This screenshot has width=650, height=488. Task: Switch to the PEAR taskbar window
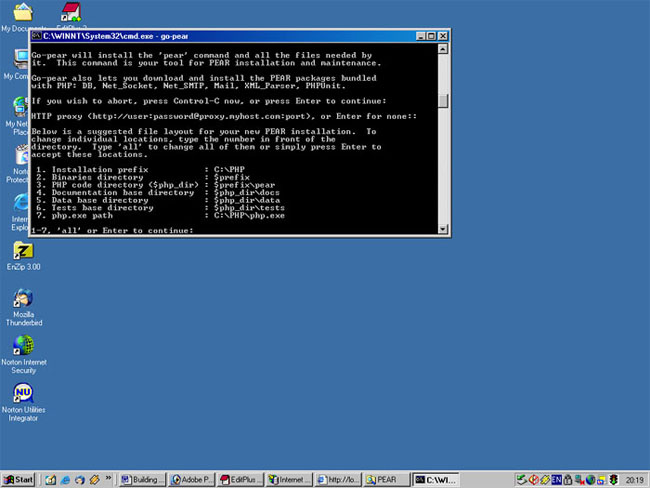(x=387, y=479)
